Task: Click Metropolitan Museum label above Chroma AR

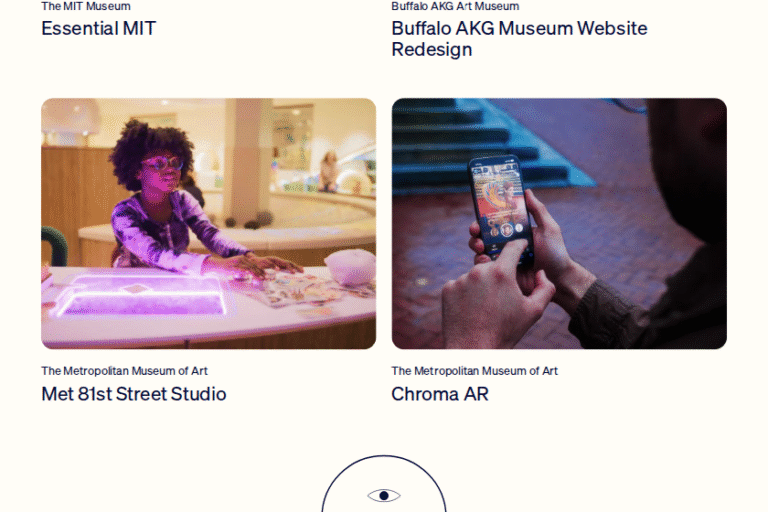Action: pyautogui.click(x=474, y=371)
